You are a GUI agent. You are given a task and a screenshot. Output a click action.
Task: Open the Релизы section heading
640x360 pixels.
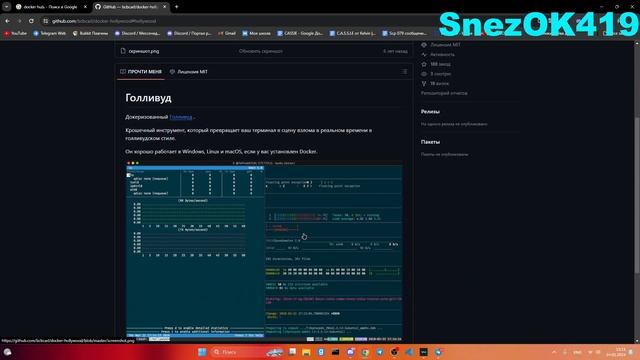pos(430,111)
